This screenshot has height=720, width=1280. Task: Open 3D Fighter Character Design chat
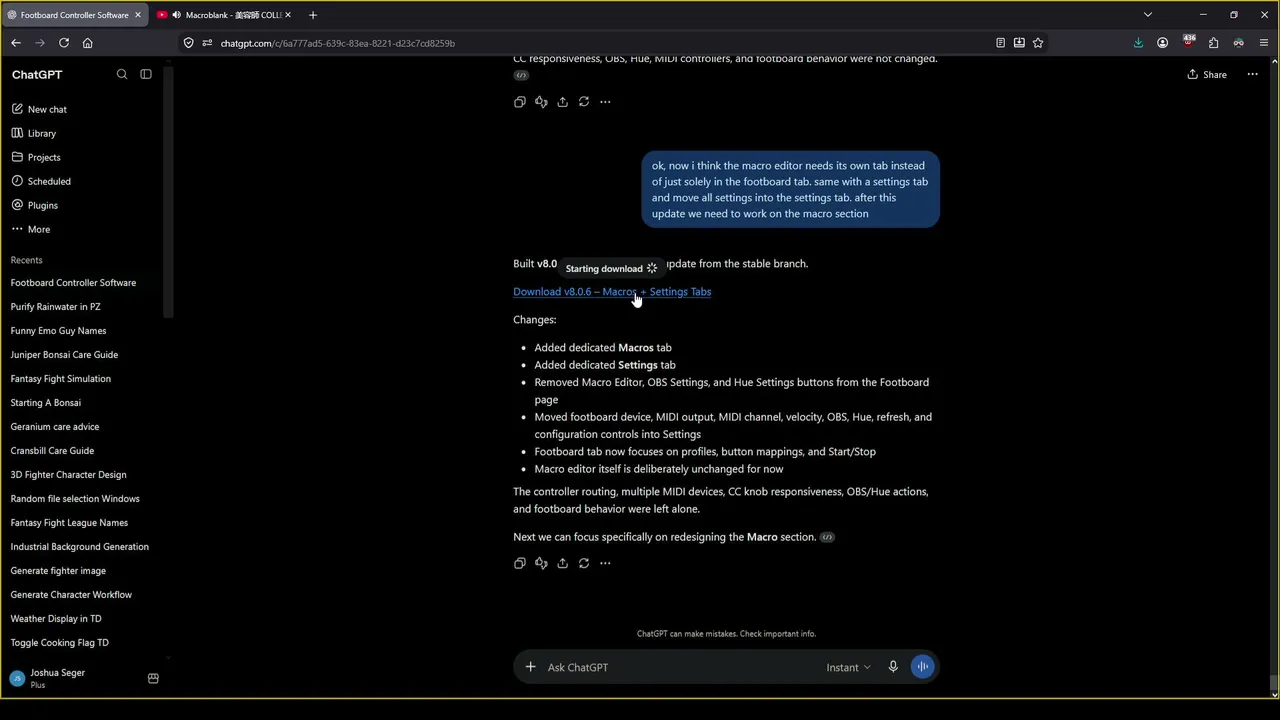tap(68, 475)
